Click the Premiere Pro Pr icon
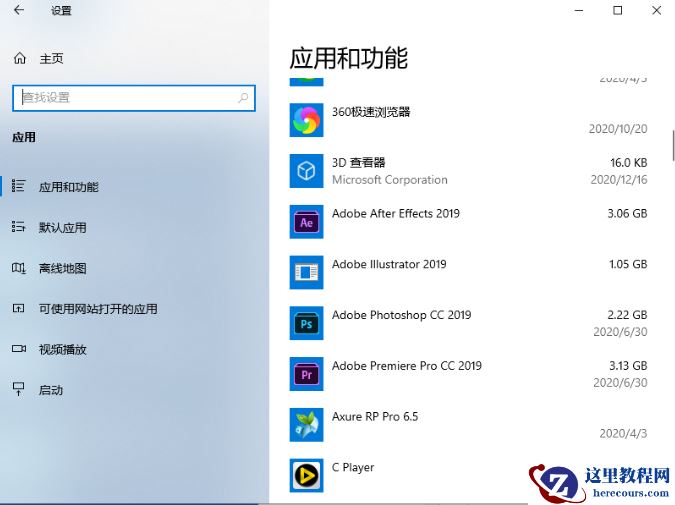675x505 pixels. (306, 374)
